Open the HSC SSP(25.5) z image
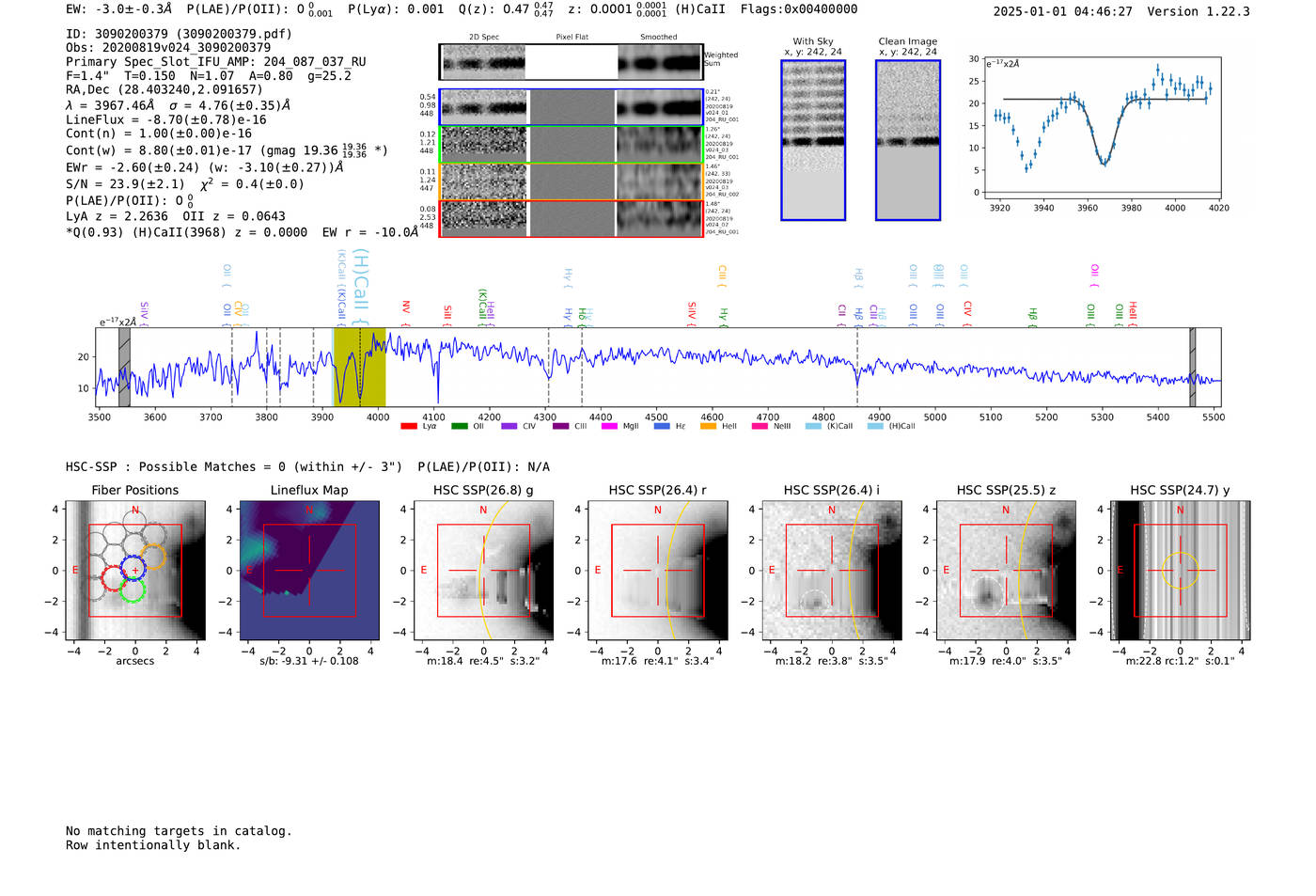The image size is (1316, 896). 1006,571
